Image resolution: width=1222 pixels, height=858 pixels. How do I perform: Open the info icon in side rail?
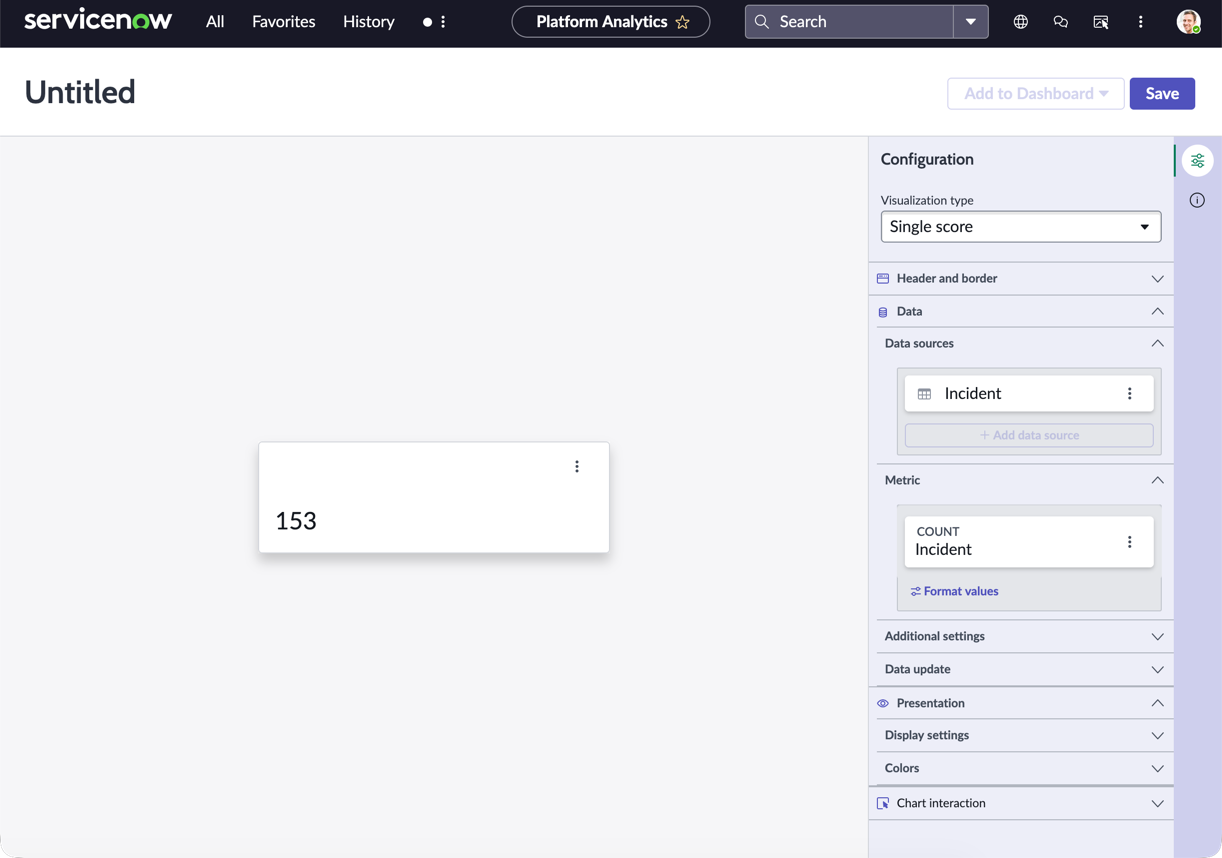pos(1198,200)
